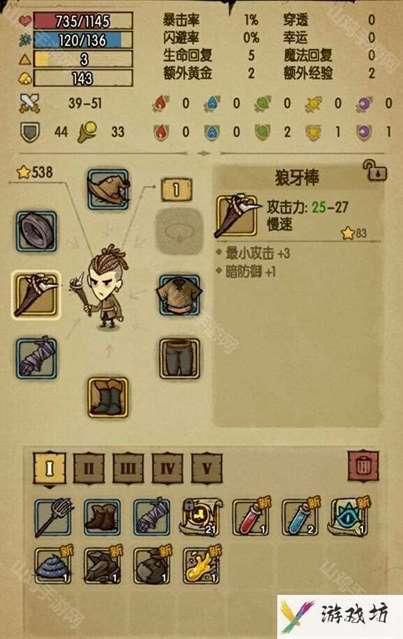Open inventory tab V

(x=207, y=469)
